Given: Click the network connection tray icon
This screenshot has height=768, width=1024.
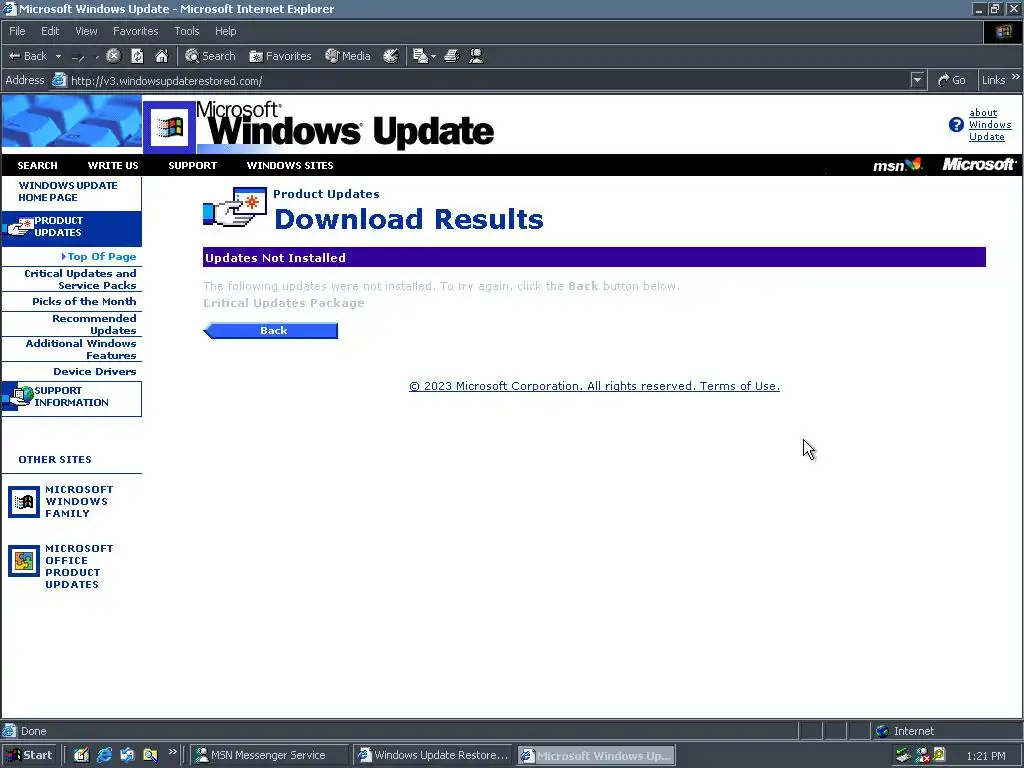Looking at the screenshot, I should coord(903,756).
